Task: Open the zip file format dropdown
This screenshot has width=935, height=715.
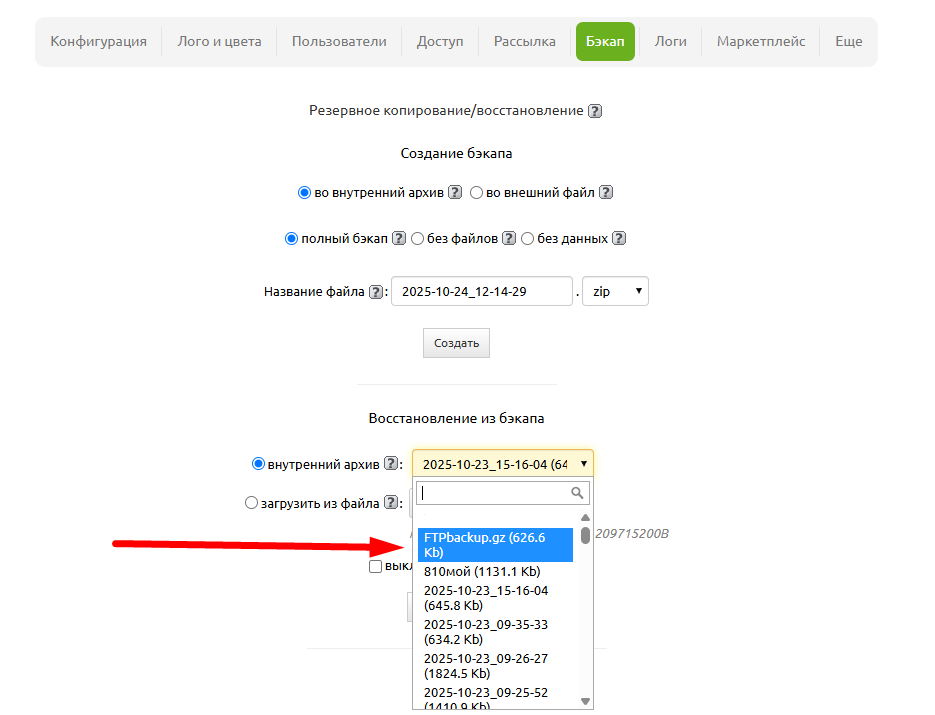Action: 614,292
